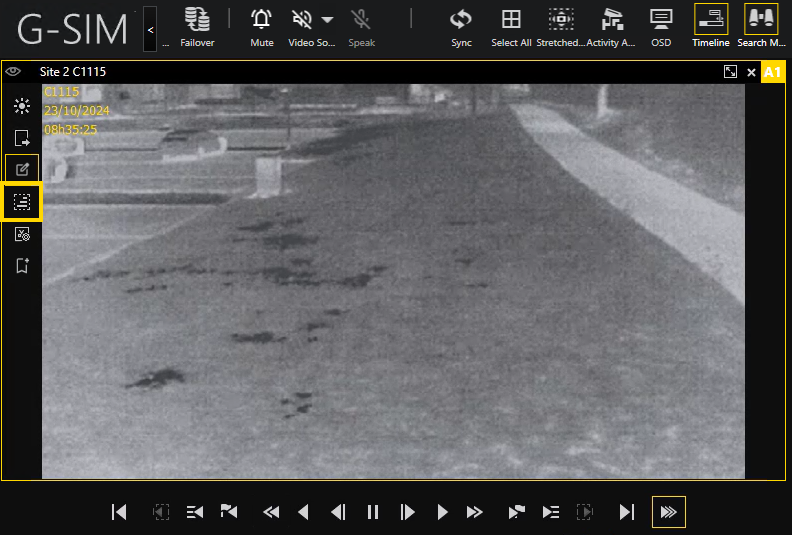Open the Video Sound dropdown arrow
792x535 pixels.
[x=327, y=20]
